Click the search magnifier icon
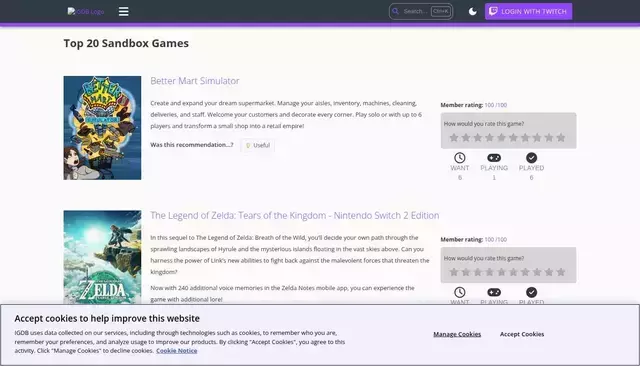 (396, 11)
